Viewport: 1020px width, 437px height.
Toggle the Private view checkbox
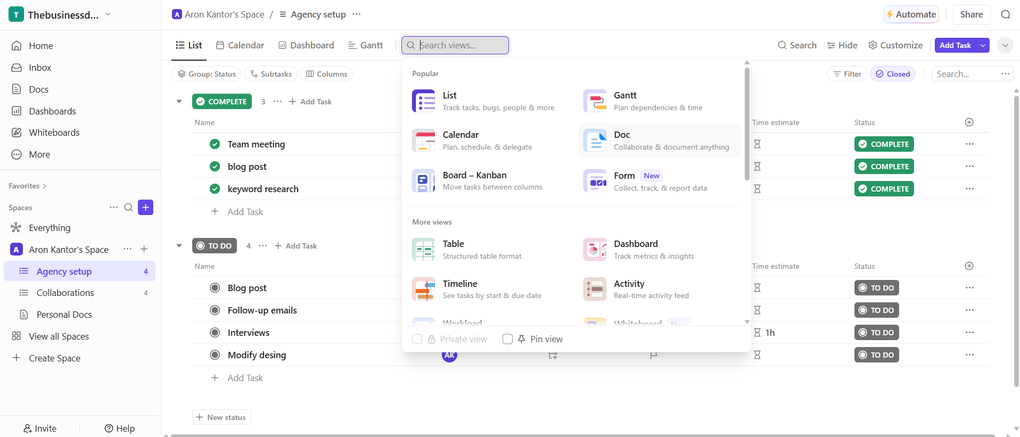click(x=417, y=339)
